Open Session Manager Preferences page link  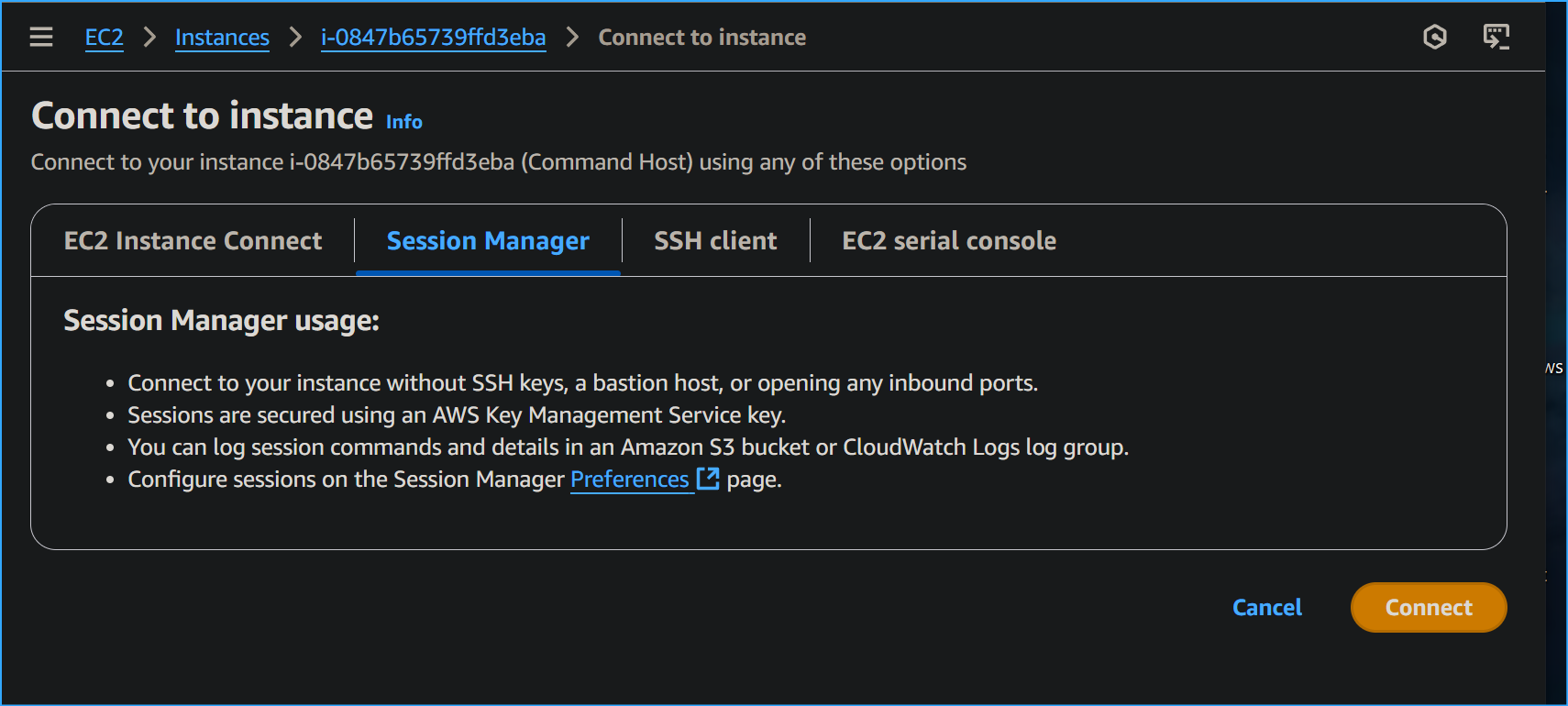(630, 480)
